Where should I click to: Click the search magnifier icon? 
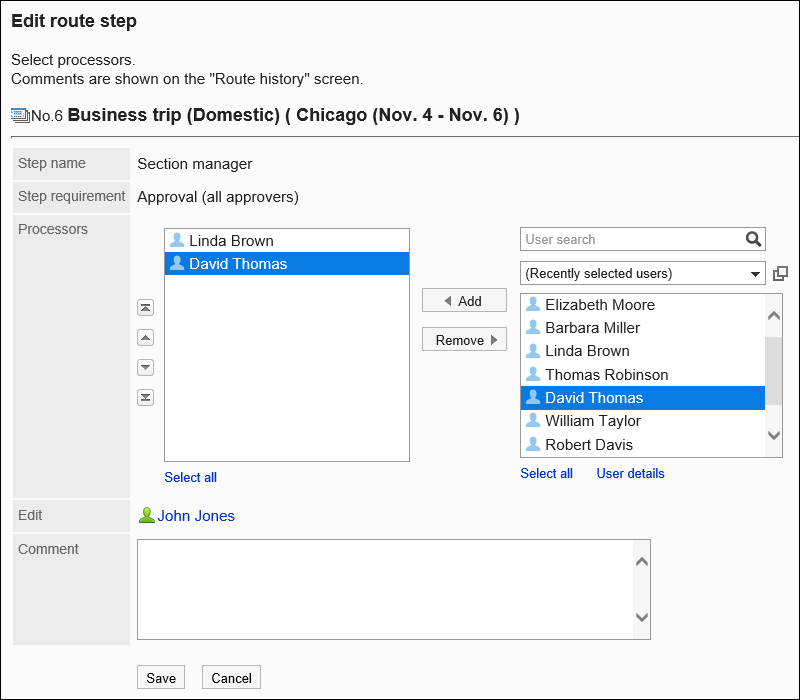point(753,239)
